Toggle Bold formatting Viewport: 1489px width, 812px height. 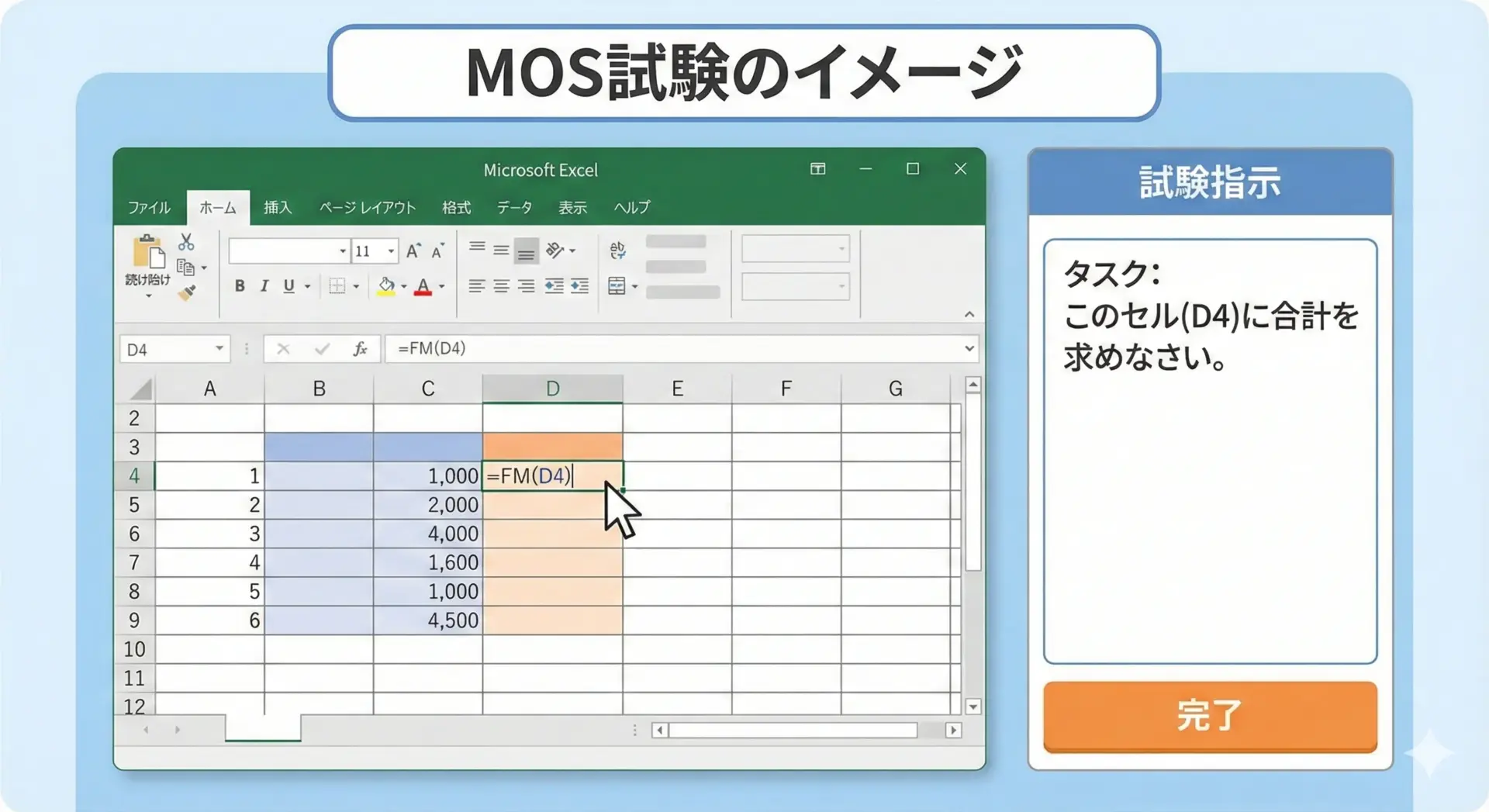pyautogui.click(x=240, y=286)
